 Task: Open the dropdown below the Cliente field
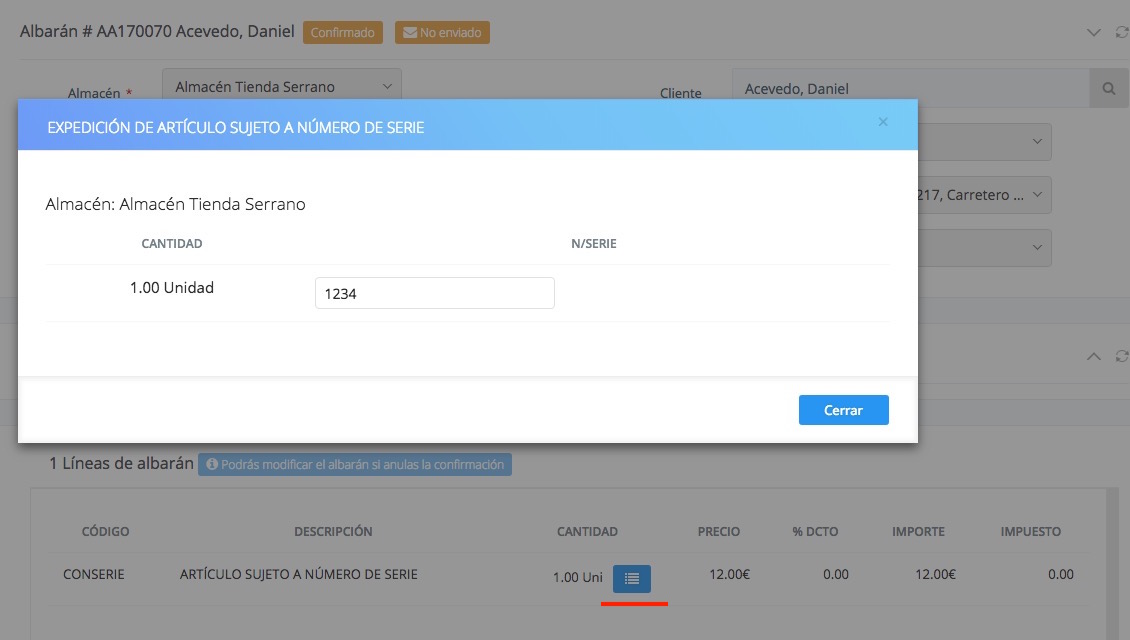point(984,142)
